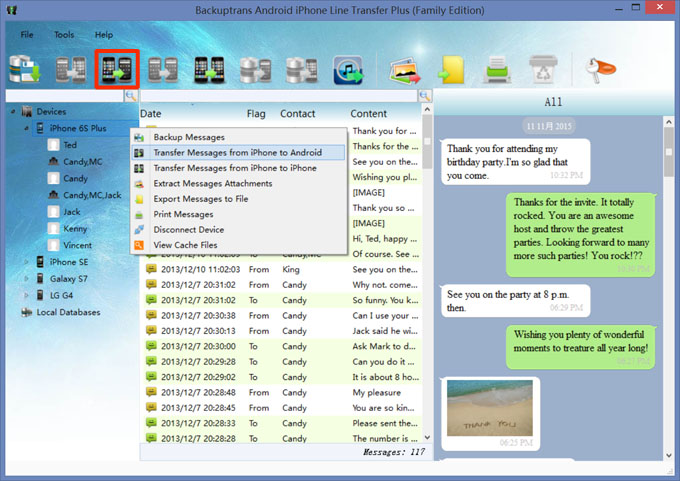Click the message search input field
This screenshot has height=481, width=680.
[x=279, y=96]
